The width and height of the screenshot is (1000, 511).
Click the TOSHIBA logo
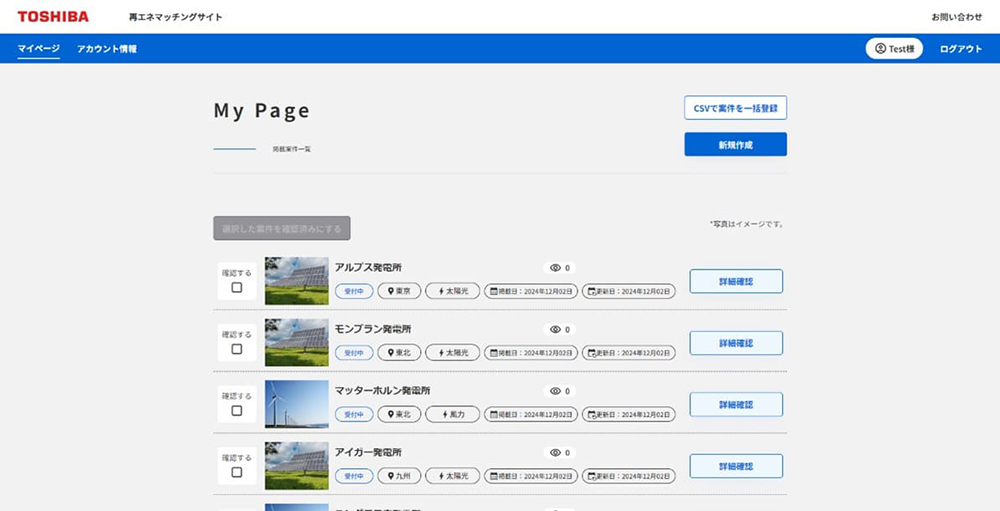point(53,17)
